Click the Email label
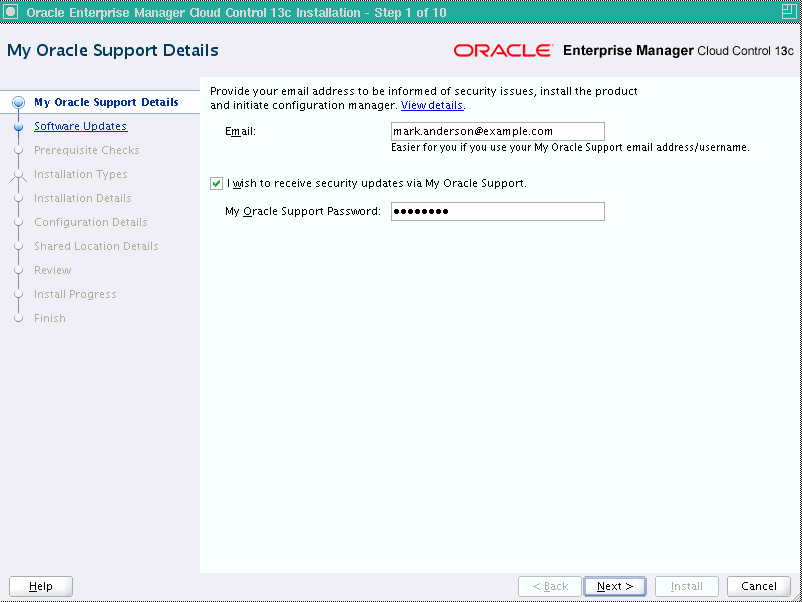 coord(240,131)
